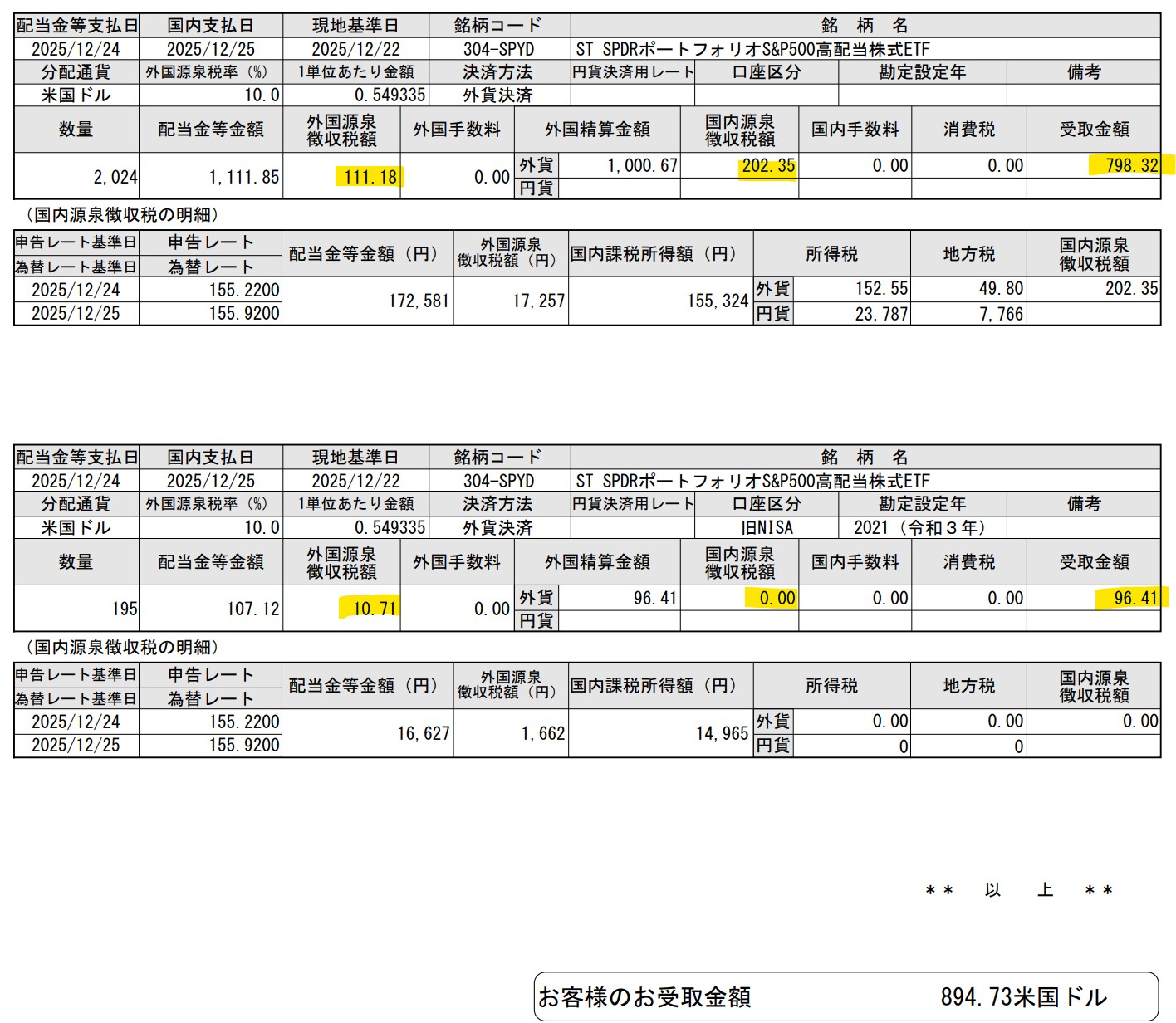Click the yen dividend amount 172,581
The width and height of the screenshot is (1176, 1023).
pyautogui.click(x=418, y=301)
